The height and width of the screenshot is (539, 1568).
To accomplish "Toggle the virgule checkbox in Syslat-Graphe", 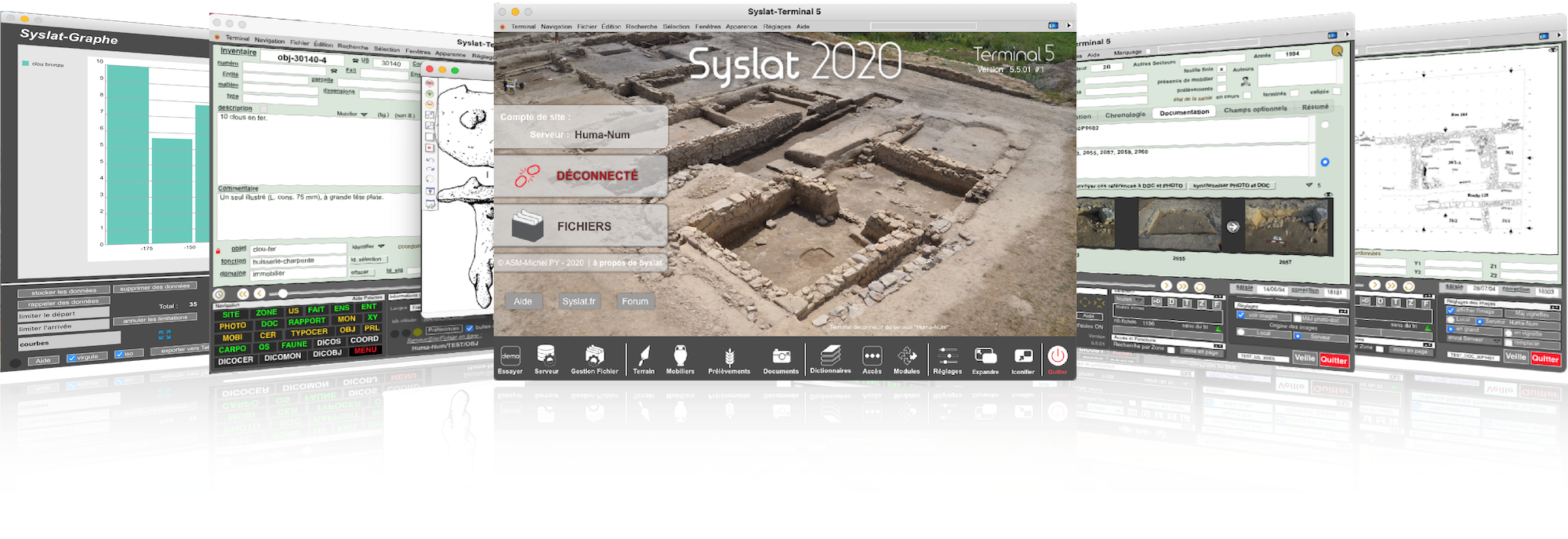I will pyautogui.click(x=72, y=358).
